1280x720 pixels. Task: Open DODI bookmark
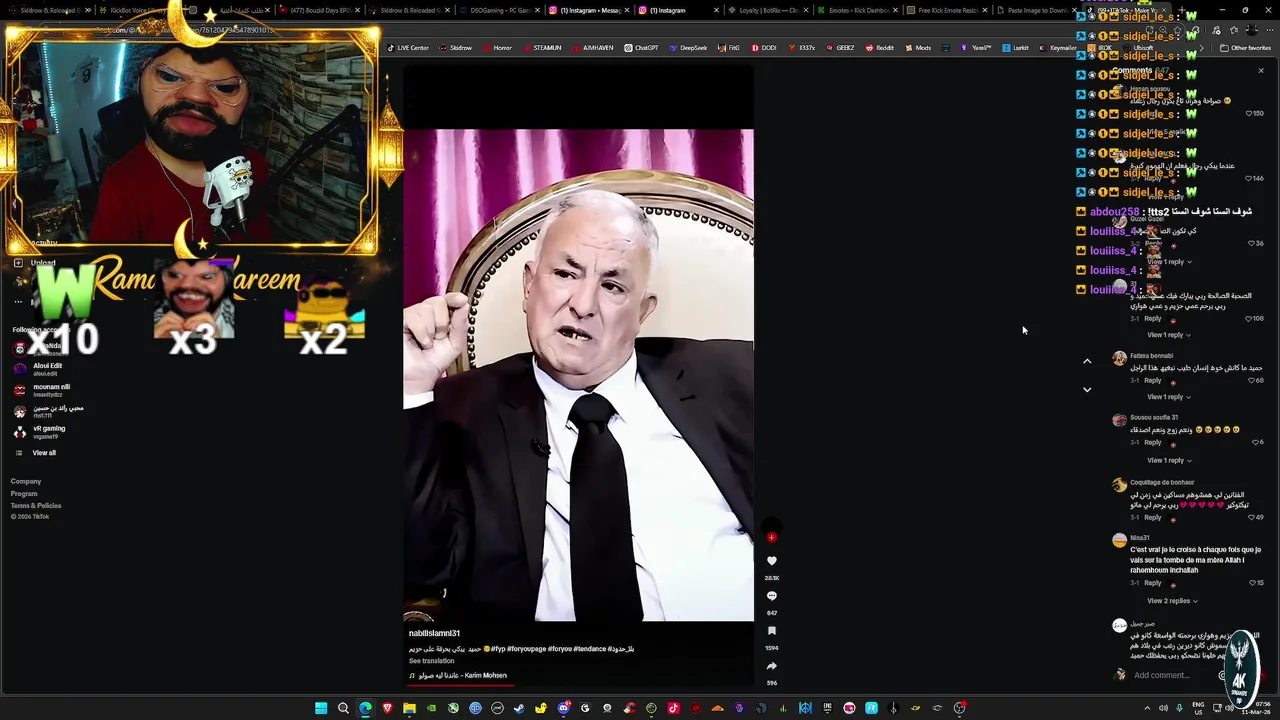pyautogui.click(x=763, y=48)
